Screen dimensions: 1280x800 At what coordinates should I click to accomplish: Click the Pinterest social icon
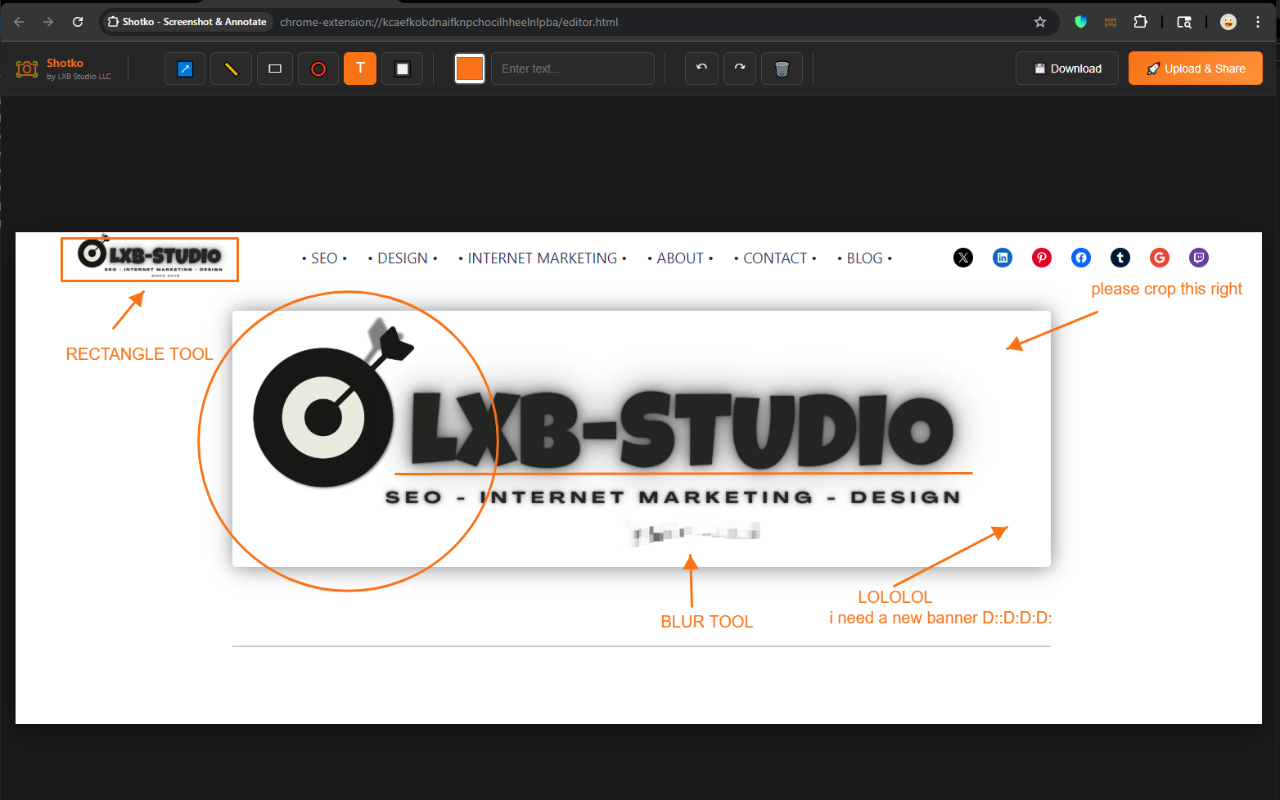1042,258
